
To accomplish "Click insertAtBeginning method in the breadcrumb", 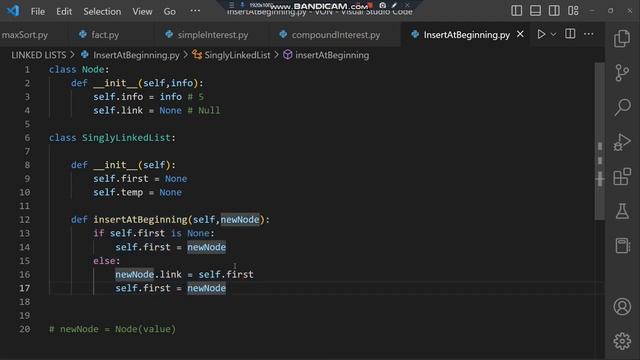I will [x=332, y=55].
